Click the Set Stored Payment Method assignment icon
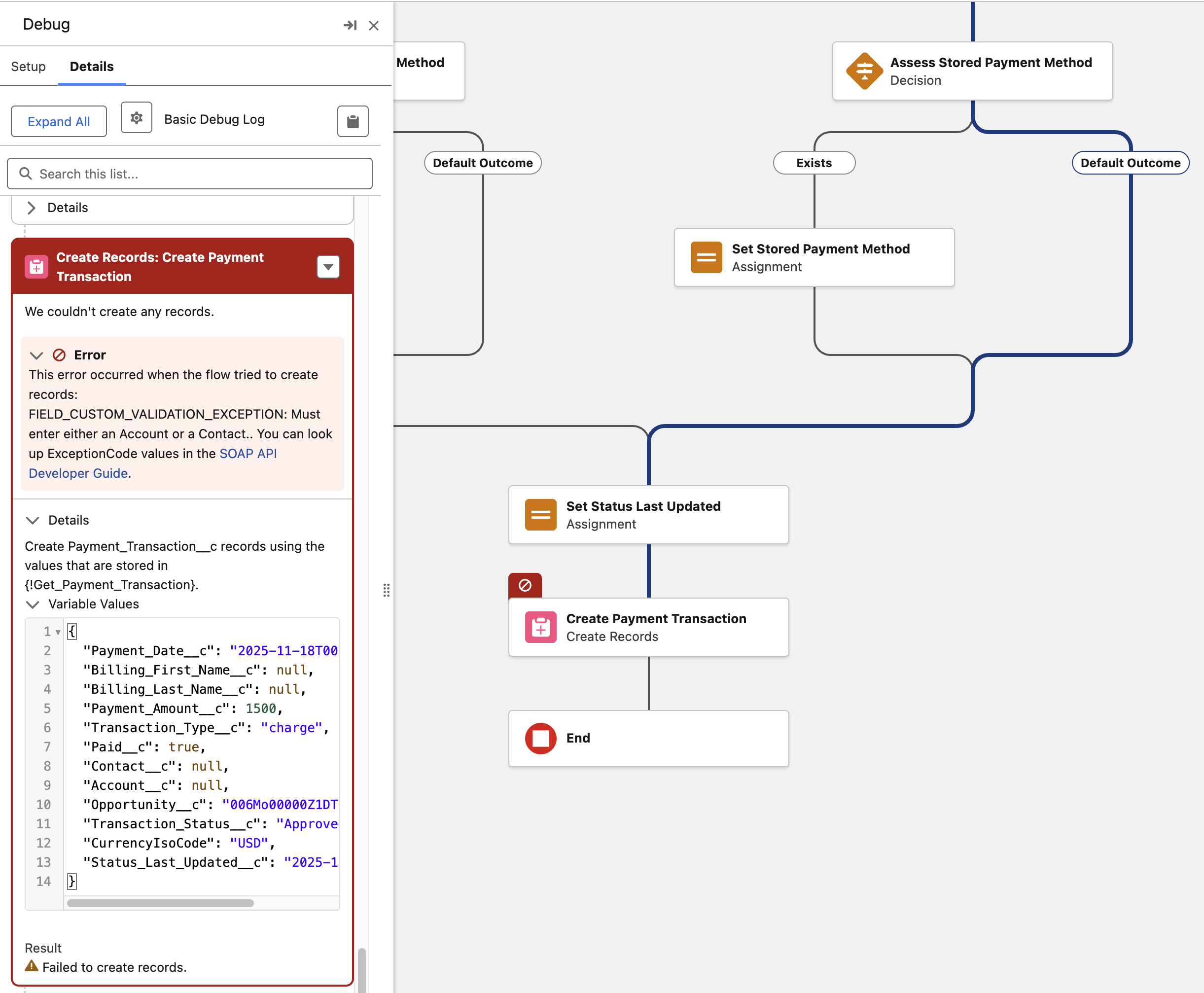 click(706, 257)
